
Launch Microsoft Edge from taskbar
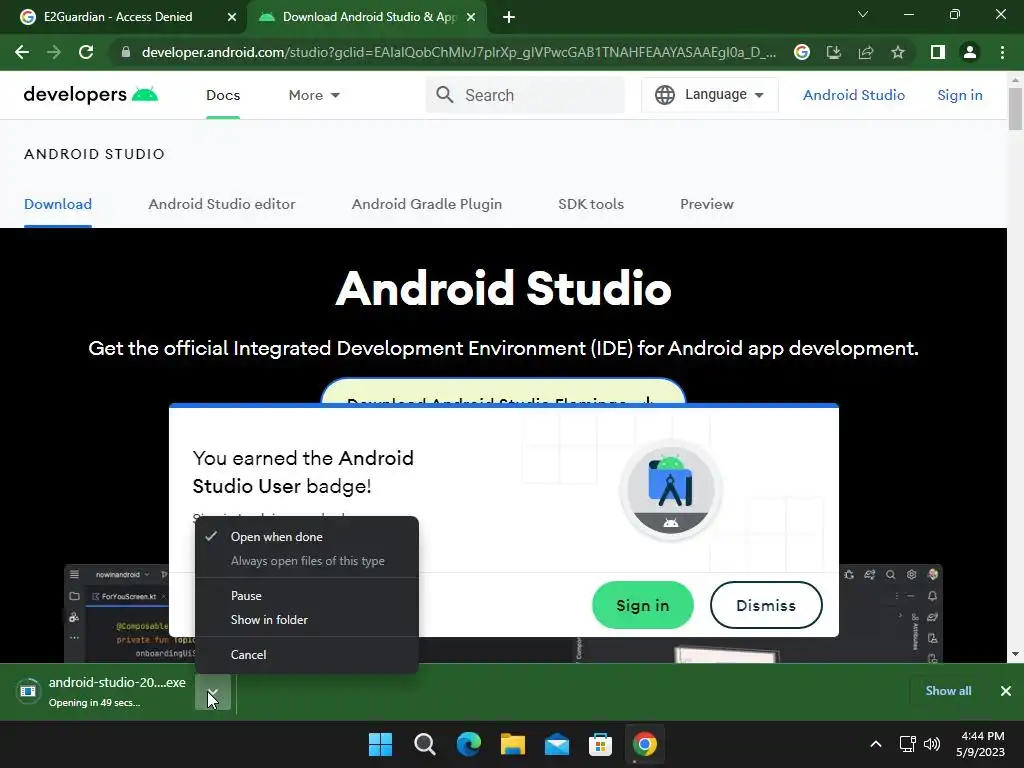tap(468, 744)
